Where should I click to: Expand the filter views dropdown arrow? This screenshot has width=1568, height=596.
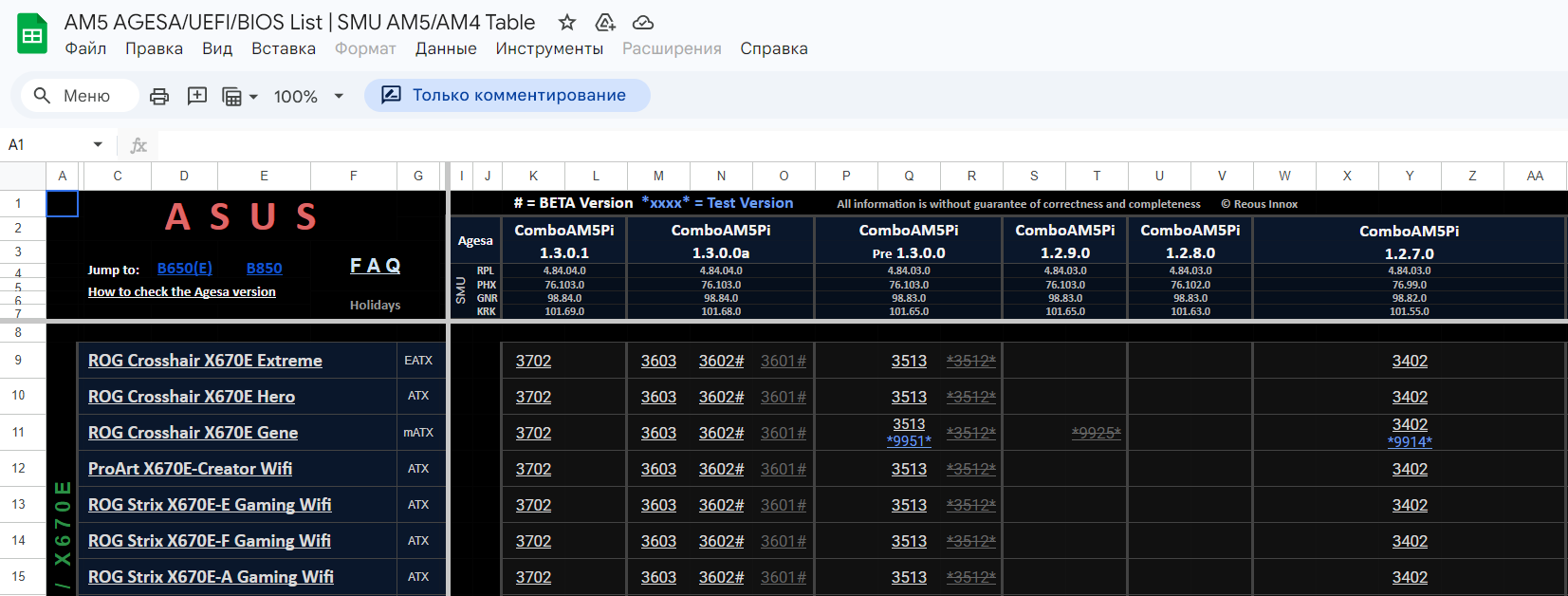tap(253, 97)
